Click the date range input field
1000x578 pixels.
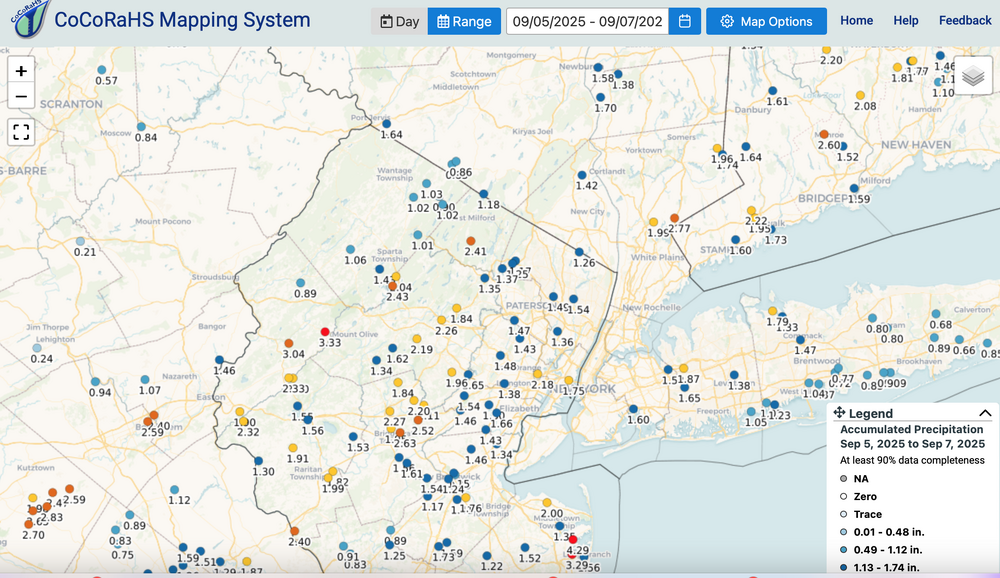pos(587,21)
